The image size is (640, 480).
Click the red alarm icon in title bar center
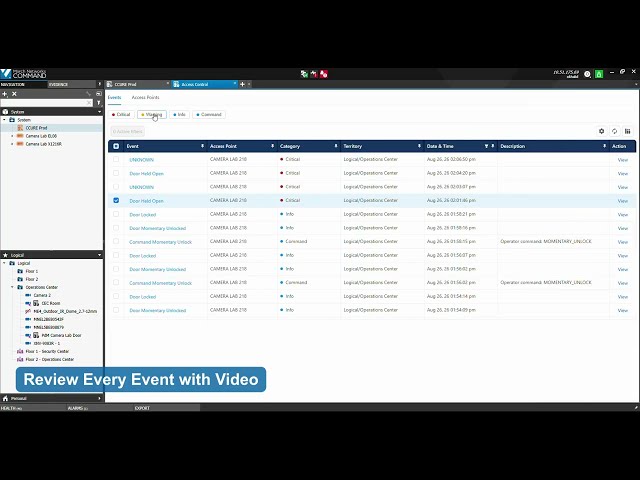point(324,74)
